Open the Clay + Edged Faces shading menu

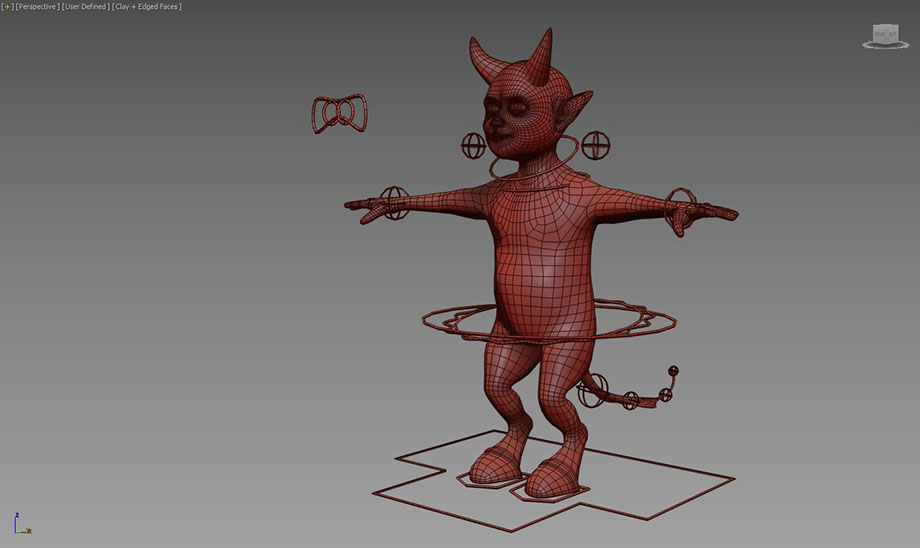147,7
